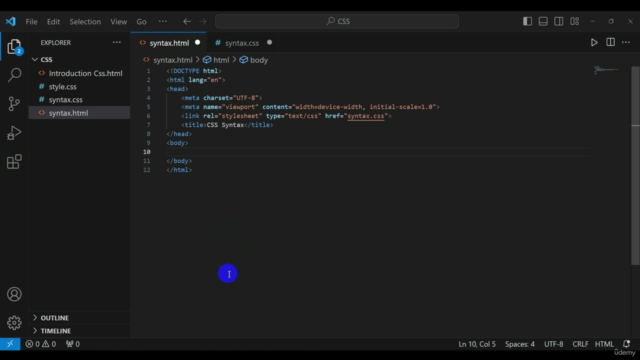Open Explorer Views and More Actions ellipsis
Screen dimensions: 640x360
(x=117, y=42)
